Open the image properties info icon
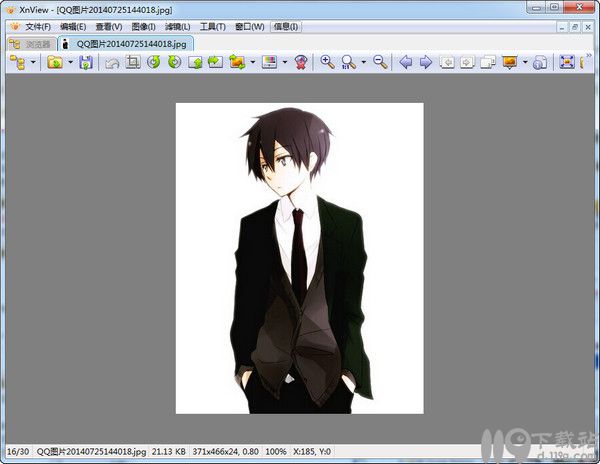 point(540,62)
